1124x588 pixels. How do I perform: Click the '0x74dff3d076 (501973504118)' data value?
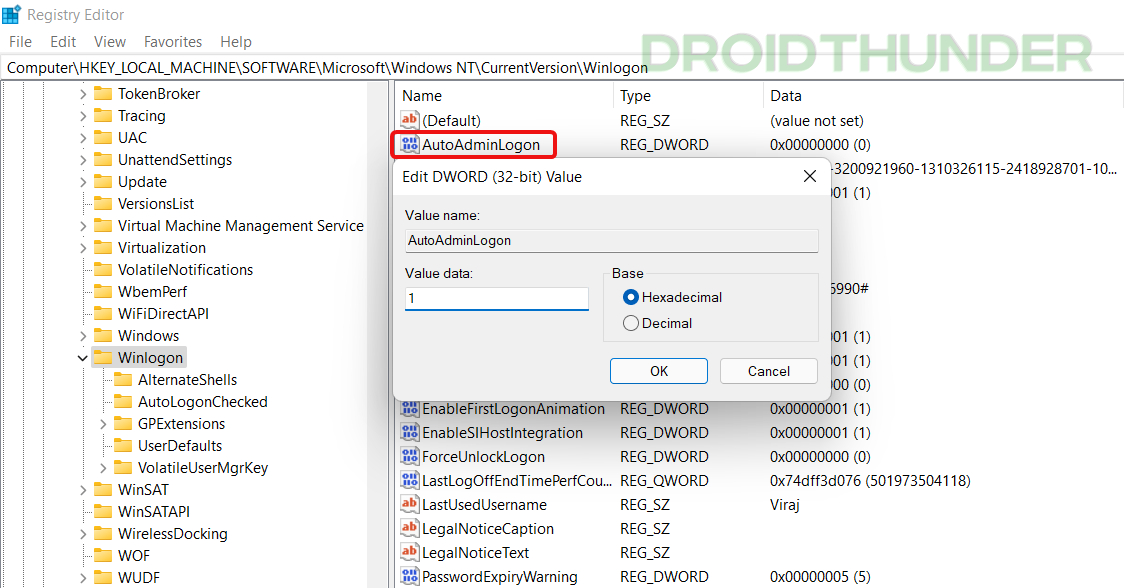click(x=870, y=480)
